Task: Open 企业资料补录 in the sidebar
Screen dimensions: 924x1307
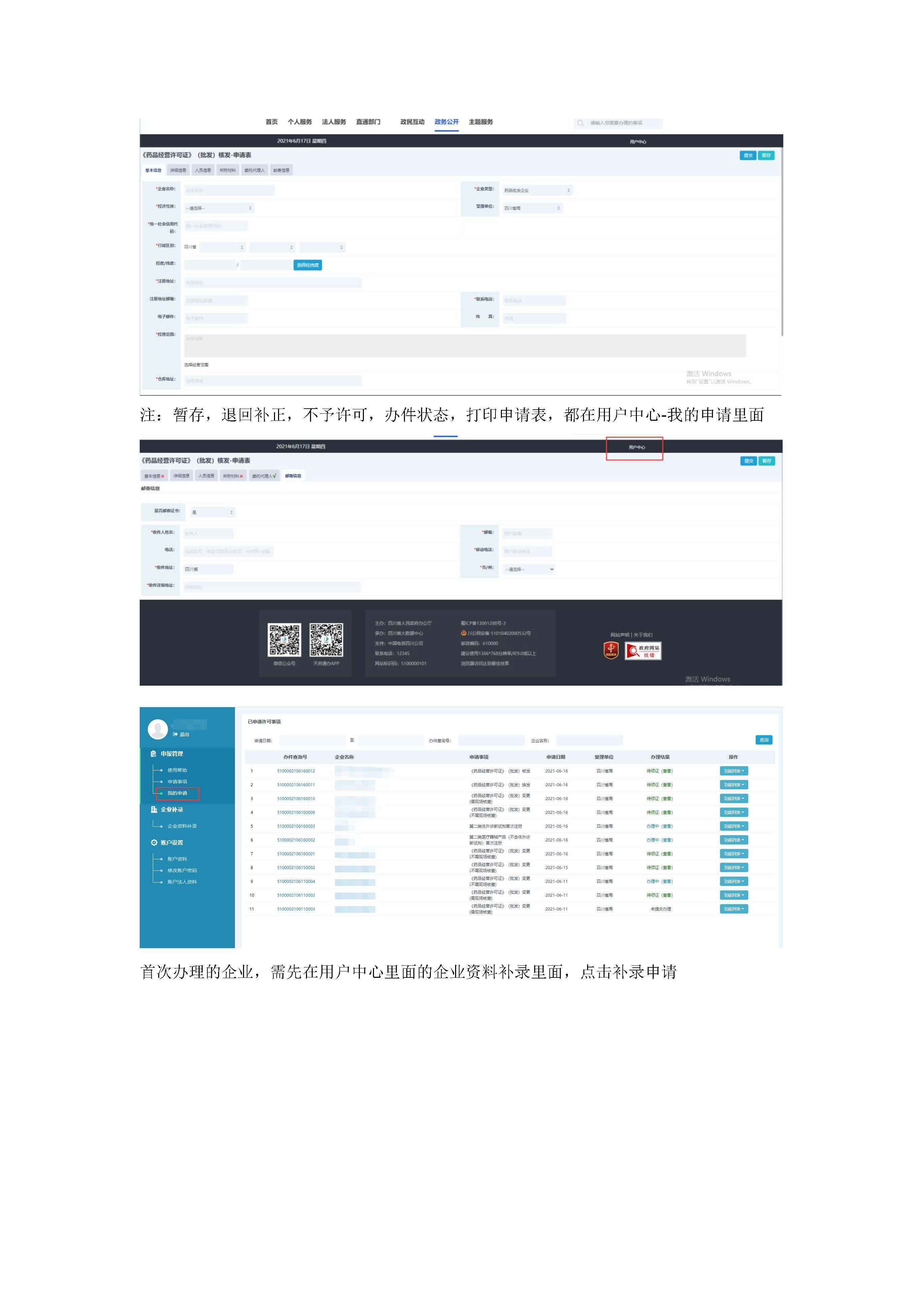Action: coord(182,826)
